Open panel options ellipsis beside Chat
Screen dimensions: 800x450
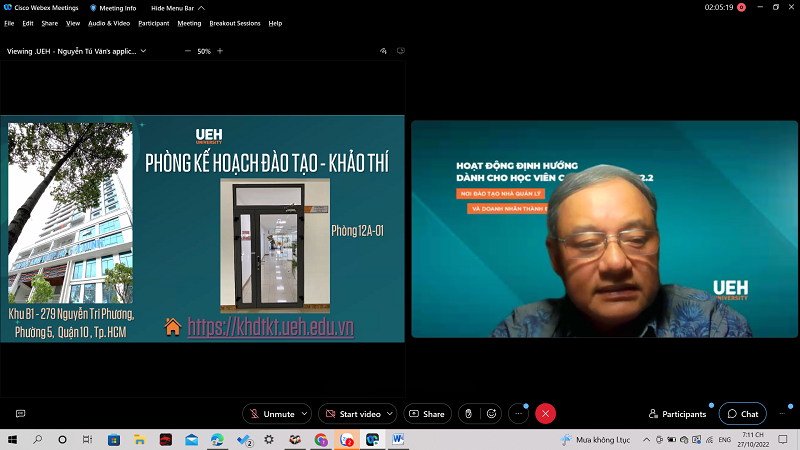point(783,414)
